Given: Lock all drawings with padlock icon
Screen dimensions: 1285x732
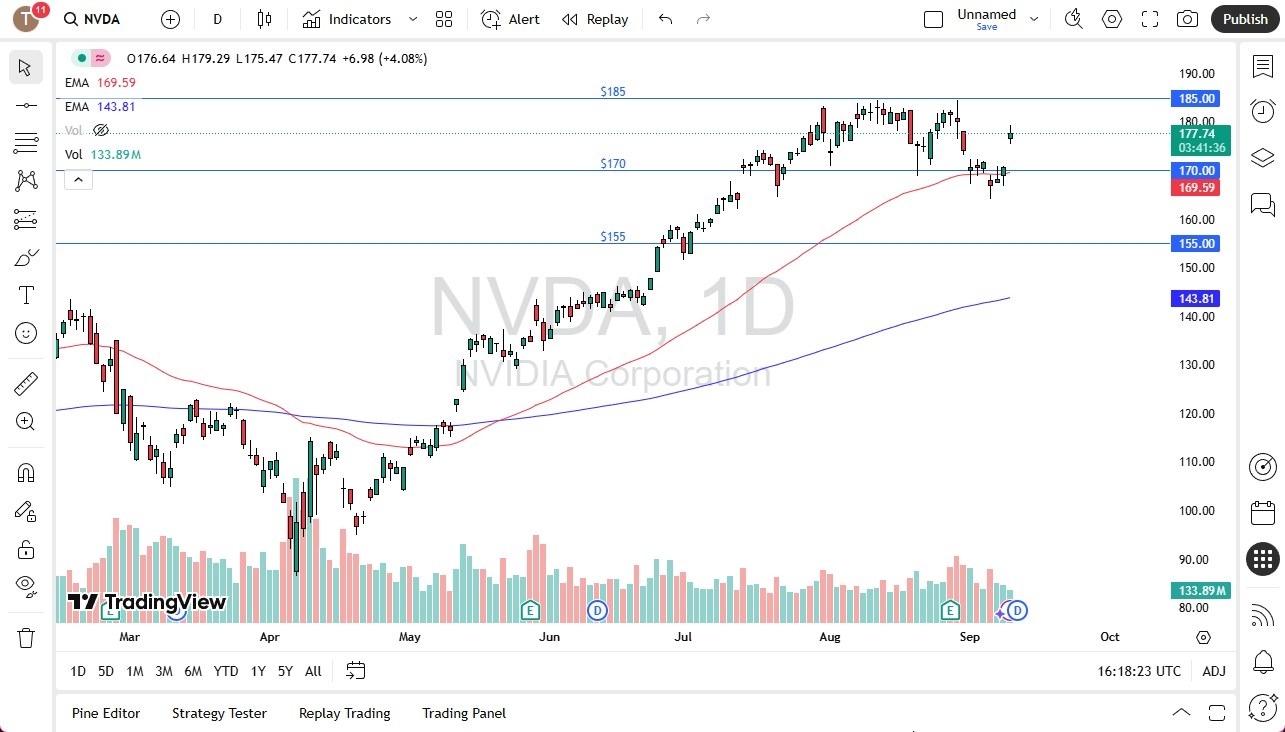Looking at the screenshot, I should pyautogui.click(x=25, y=549).
